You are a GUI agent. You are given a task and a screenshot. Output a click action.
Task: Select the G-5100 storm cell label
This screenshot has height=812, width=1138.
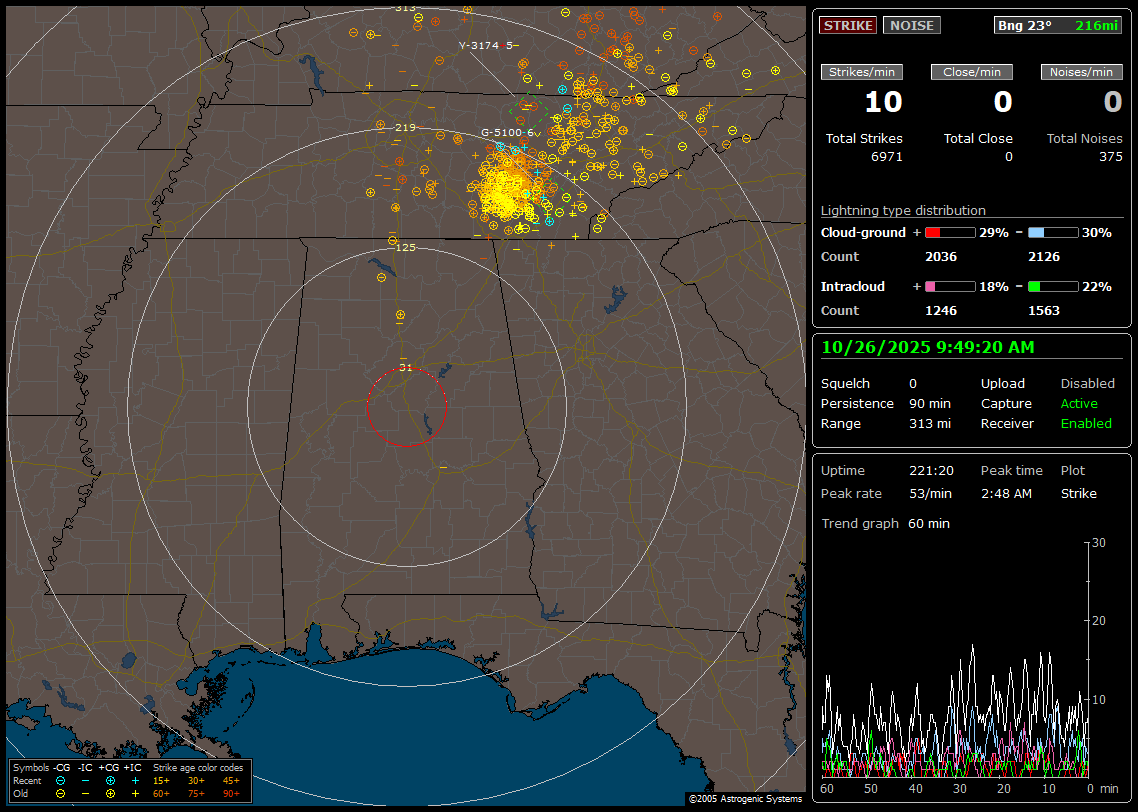click(x=507, y=133)
